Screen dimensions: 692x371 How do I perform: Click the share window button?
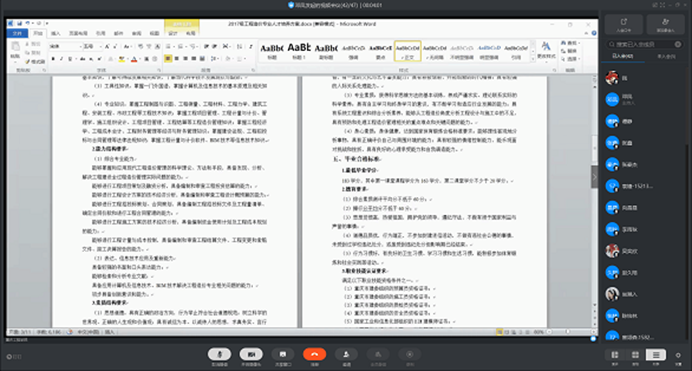pos(283,354)
